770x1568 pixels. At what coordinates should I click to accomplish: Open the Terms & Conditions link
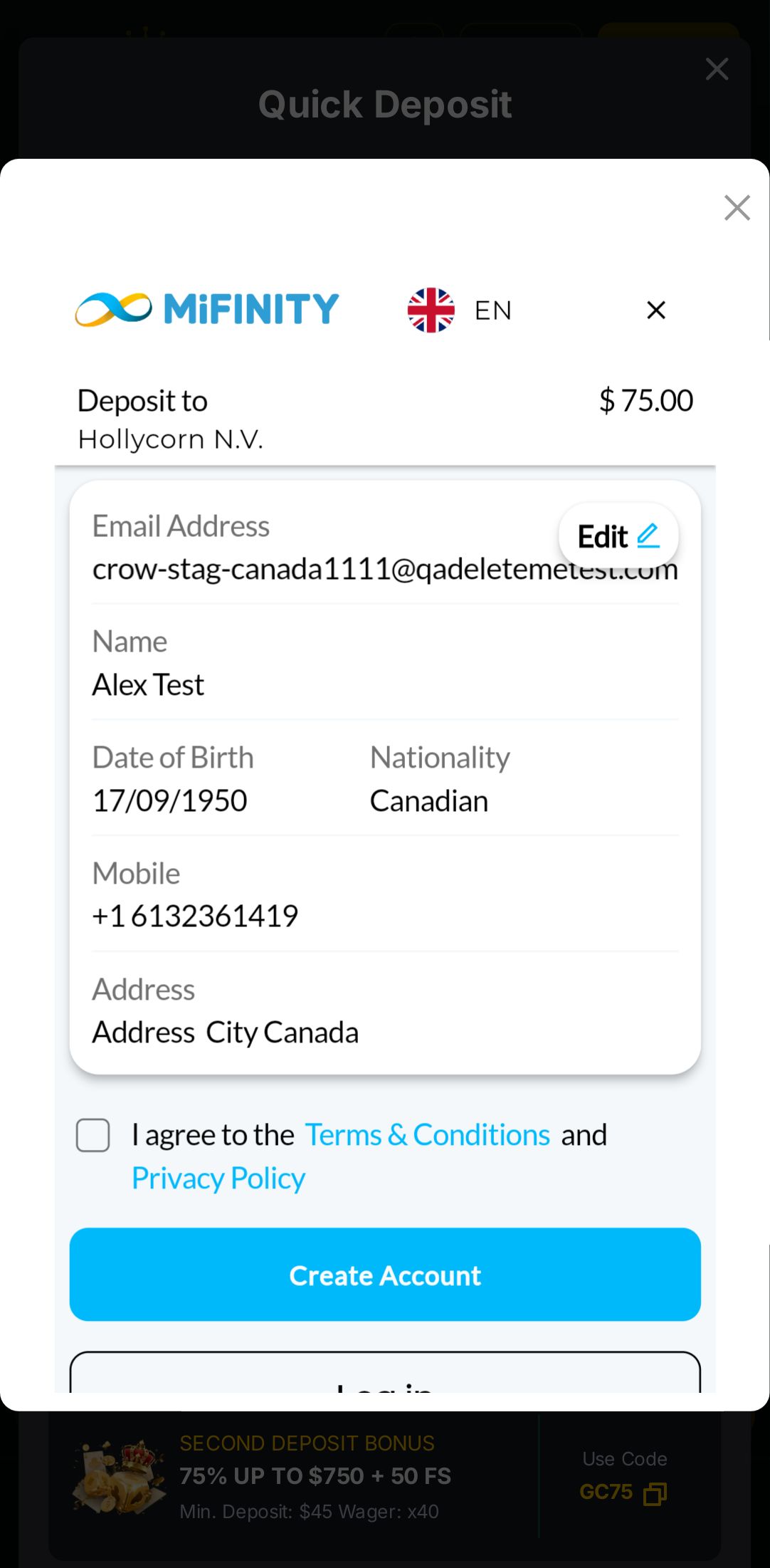[x=427, y=1135]
